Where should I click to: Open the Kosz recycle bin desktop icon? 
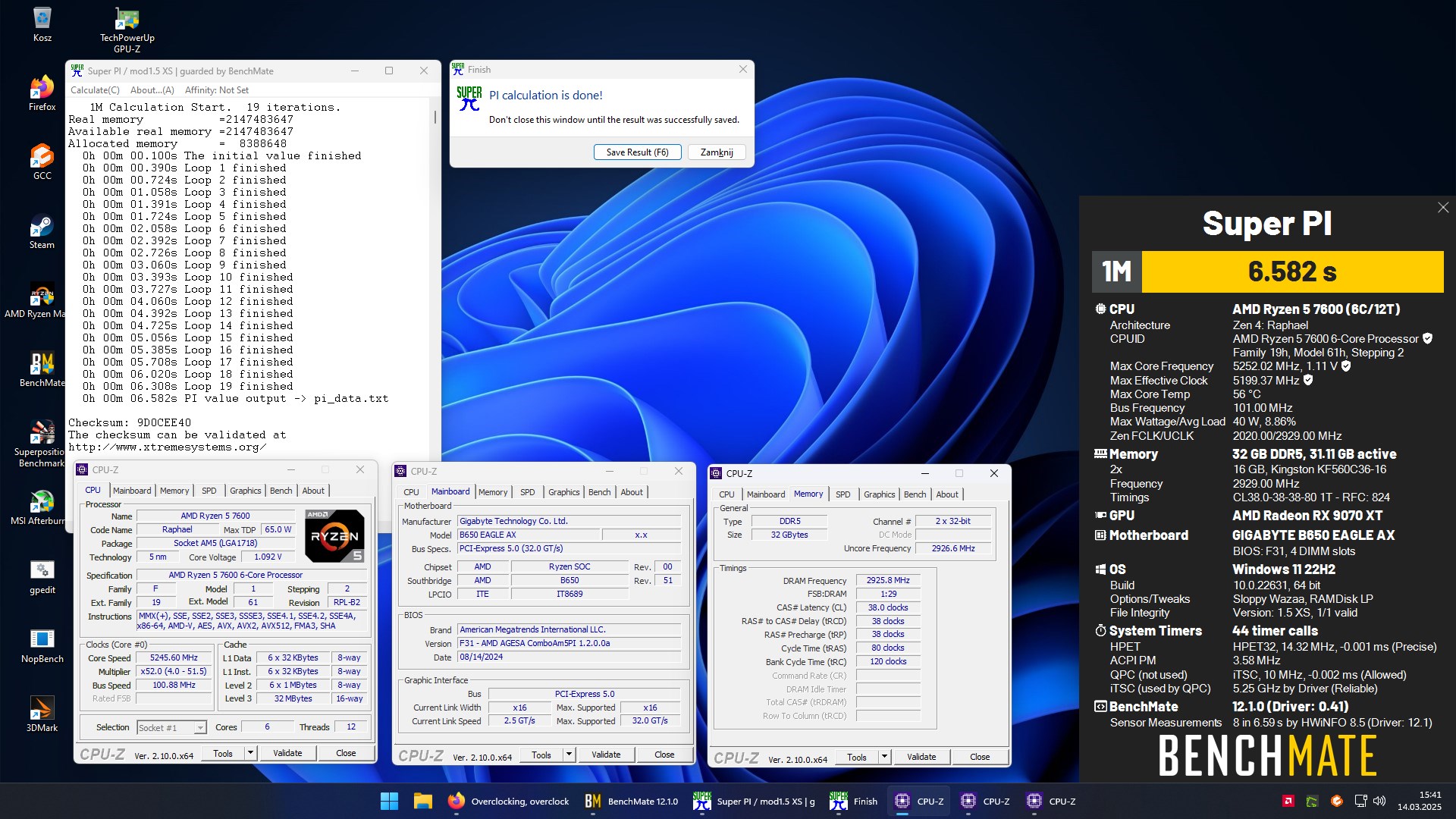(42, 24)
